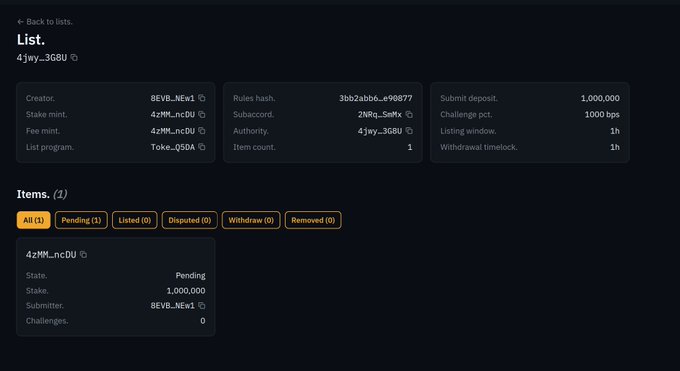
Task: Click the item Challenges value 0
Action: (203, 321)
